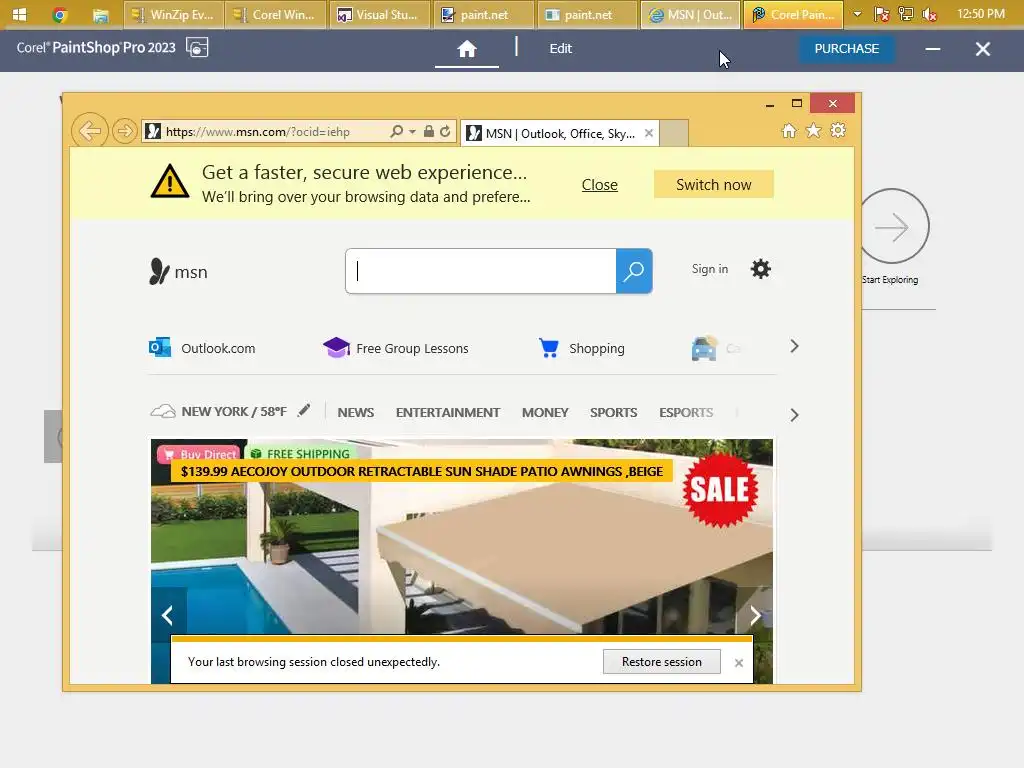
Task: Click the Action Center flag tray icon
Action: (882, 14)
